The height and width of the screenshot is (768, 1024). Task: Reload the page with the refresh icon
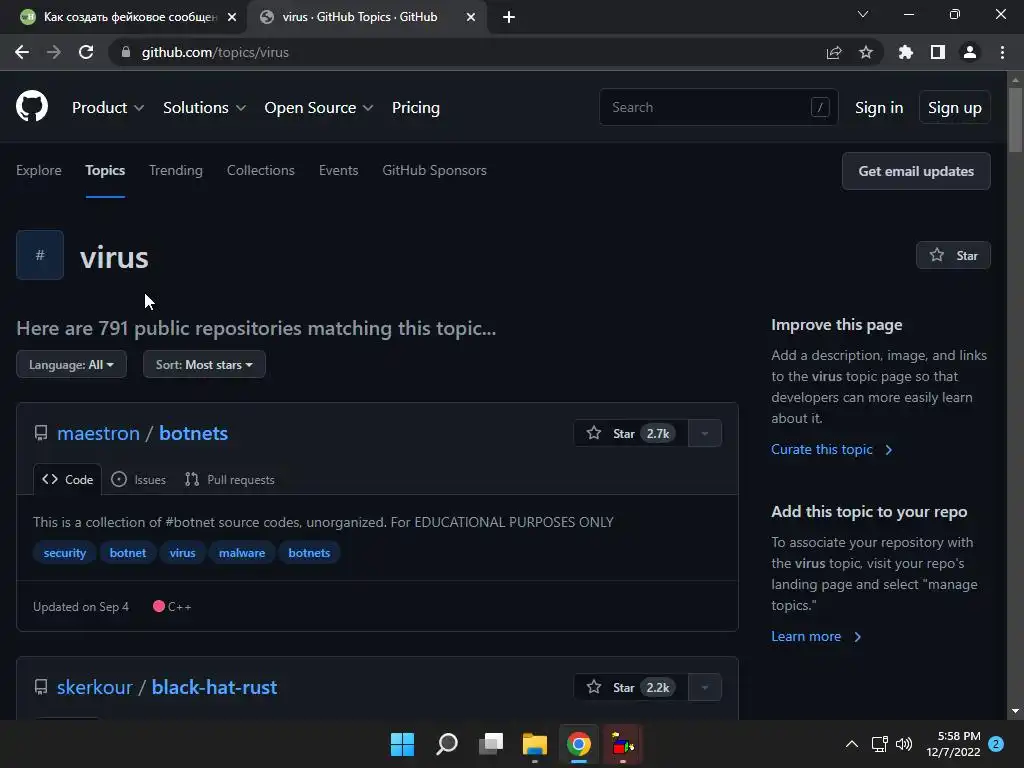point(86,52)
